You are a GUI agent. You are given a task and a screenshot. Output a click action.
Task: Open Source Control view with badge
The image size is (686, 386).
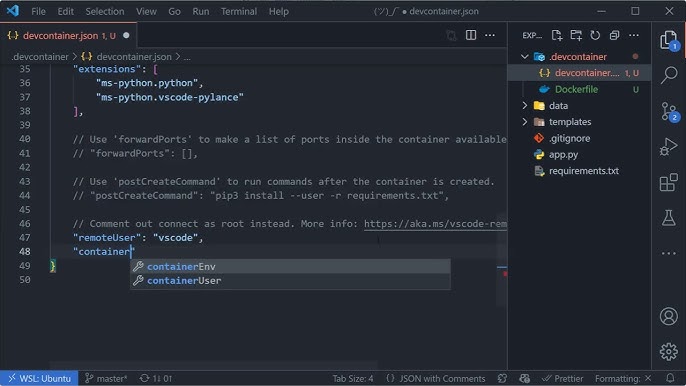(x=668, y=111)
